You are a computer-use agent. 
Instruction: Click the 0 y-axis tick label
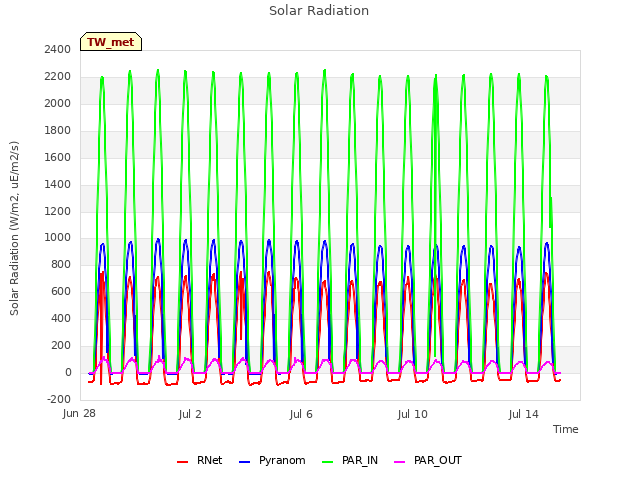(x=68, y=372)
